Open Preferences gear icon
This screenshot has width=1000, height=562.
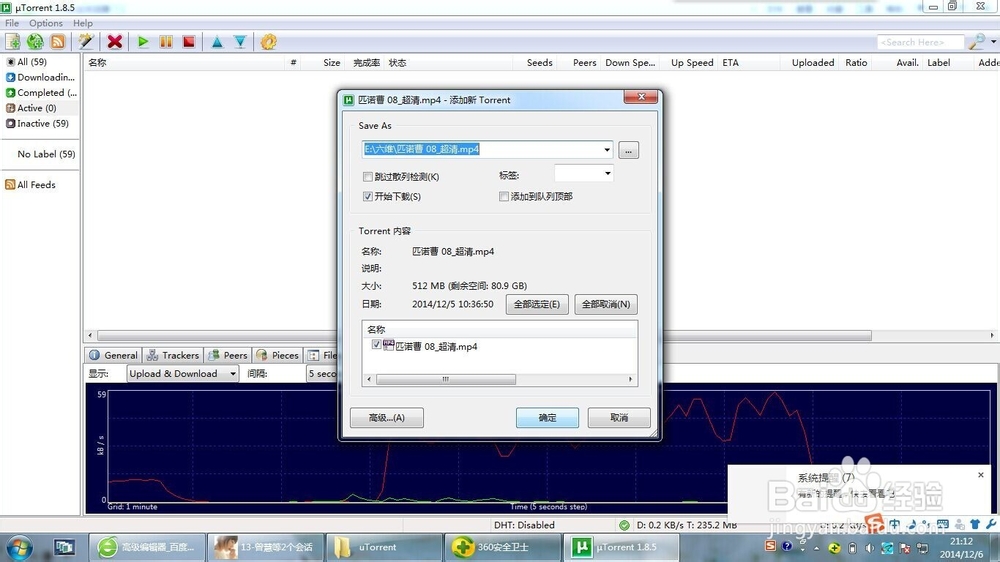click(268, 42)
